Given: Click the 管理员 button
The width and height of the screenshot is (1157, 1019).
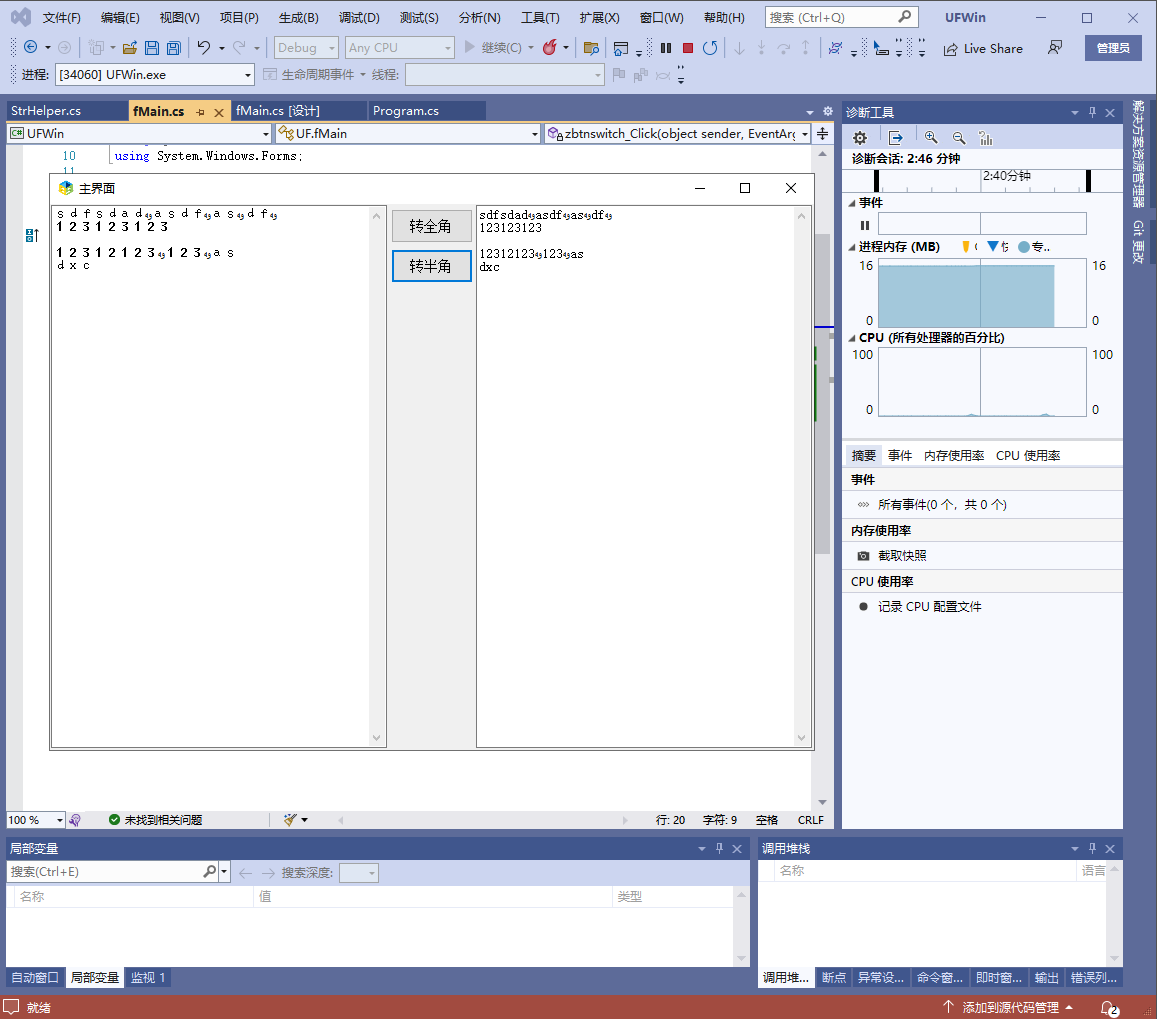Looking at the screenshot, I should pos(1113,48).
